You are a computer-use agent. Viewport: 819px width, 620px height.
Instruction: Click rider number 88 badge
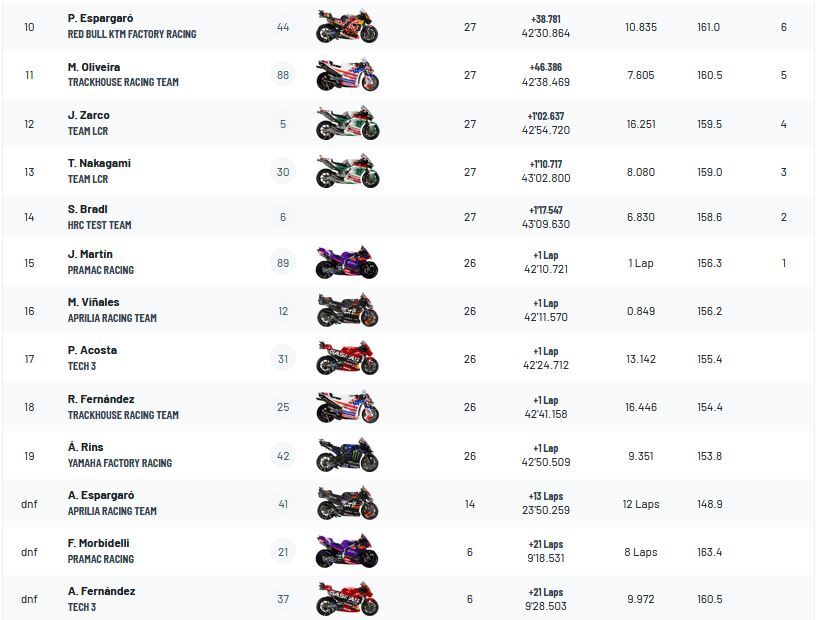(x=283, y=75)
